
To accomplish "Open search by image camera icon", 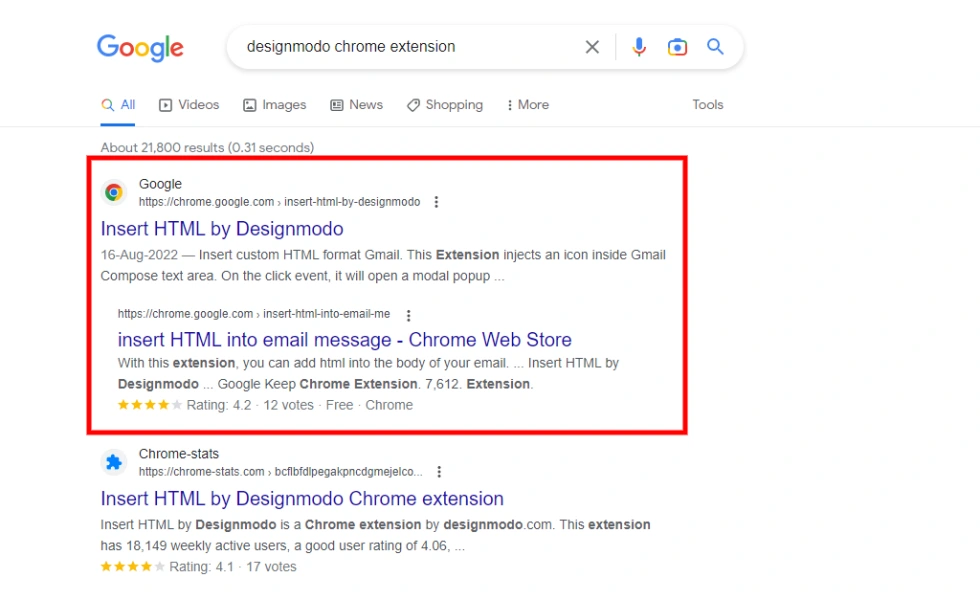I will (677, 47).
